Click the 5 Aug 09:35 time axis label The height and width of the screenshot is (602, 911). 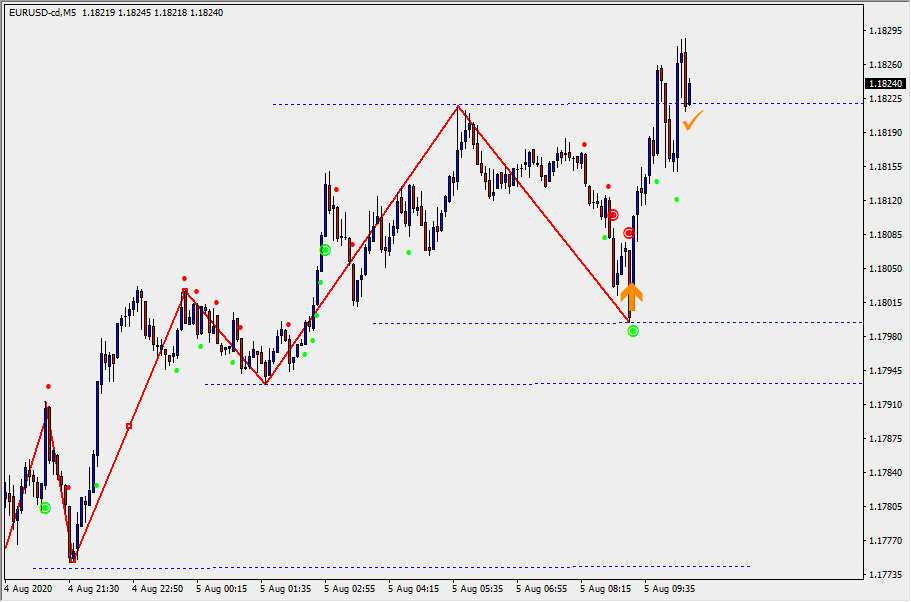click(x=669, y=589)
